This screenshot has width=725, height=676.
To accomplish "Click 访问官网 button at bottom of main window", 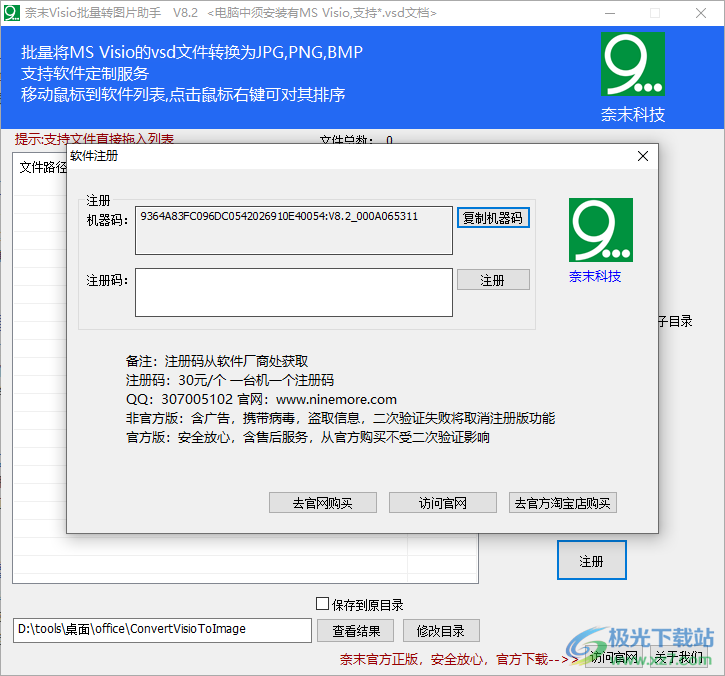I will (x=614, y=657).
